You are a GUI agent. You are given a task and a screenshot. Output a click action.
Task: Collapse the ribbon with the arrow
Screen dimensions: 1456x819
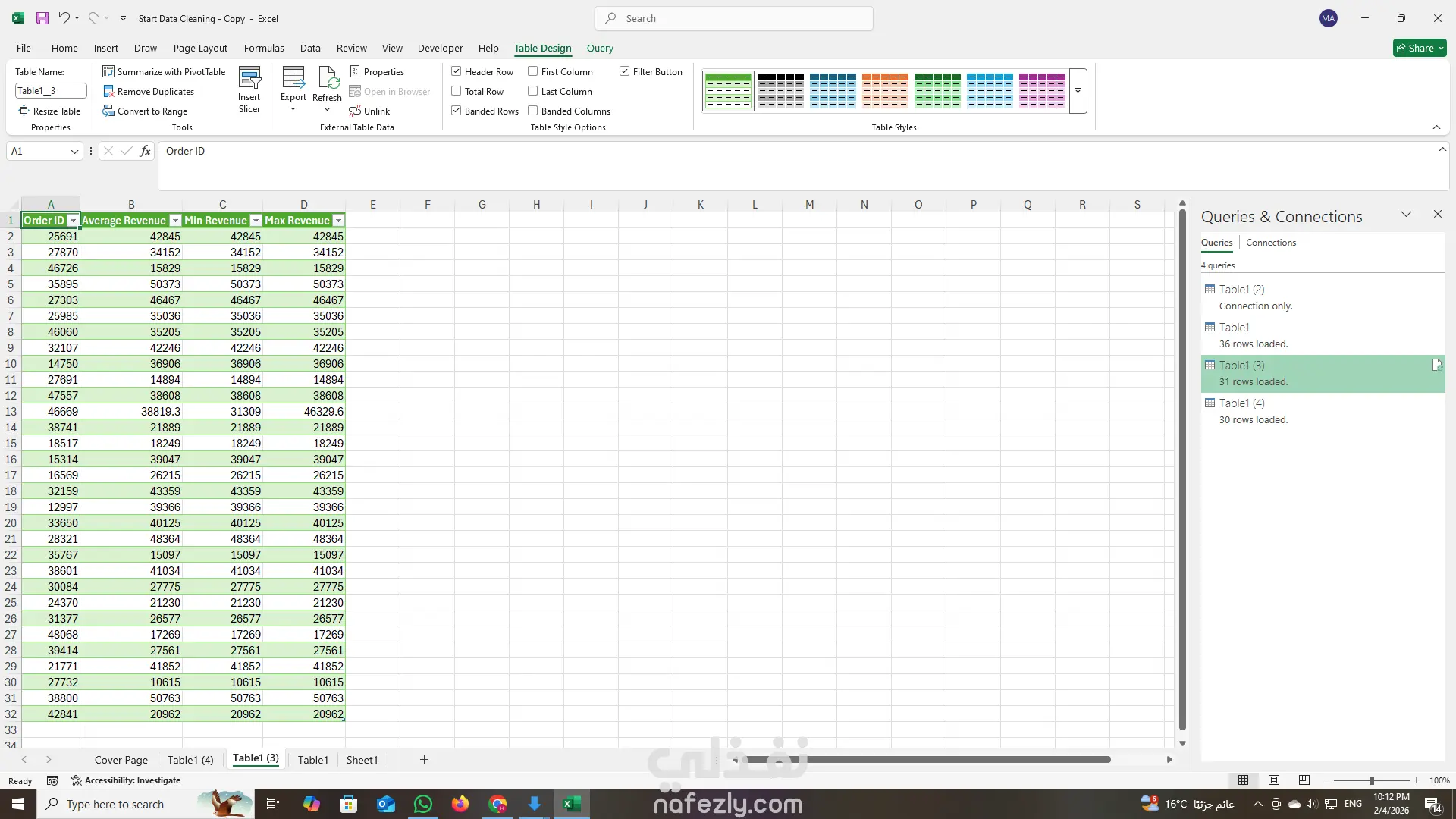point(1436,127)
